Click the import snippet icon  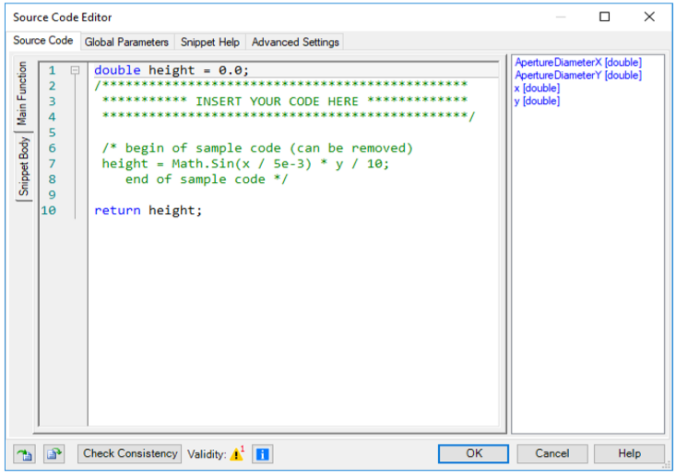point(25,454)
